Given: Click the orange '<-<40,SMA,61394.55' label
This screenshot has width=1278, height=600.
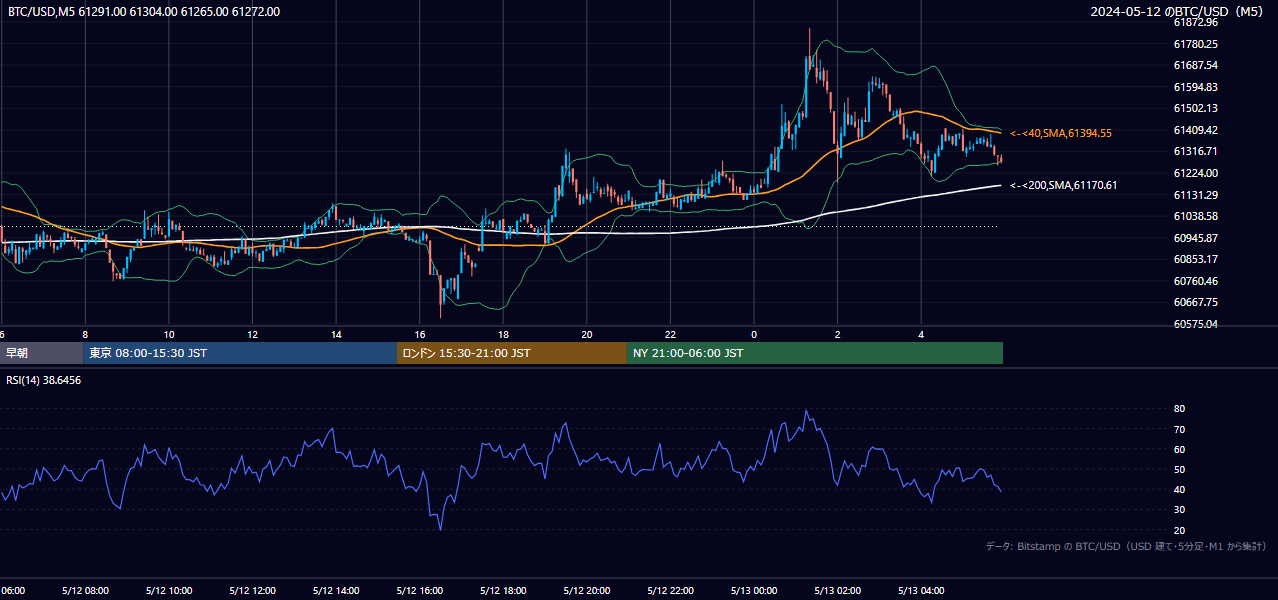Looking at the screenshot, I should (x=1061, y=133).
